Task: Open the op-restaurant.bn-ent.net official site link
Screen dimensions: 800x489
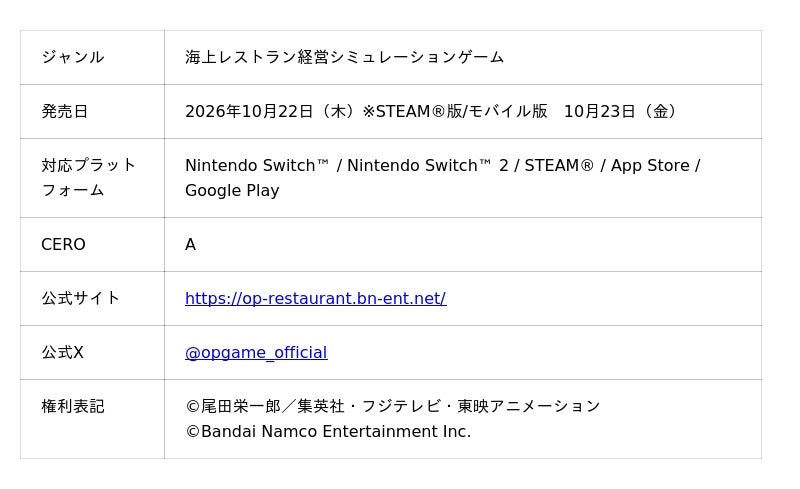Action: pos(315,299)
